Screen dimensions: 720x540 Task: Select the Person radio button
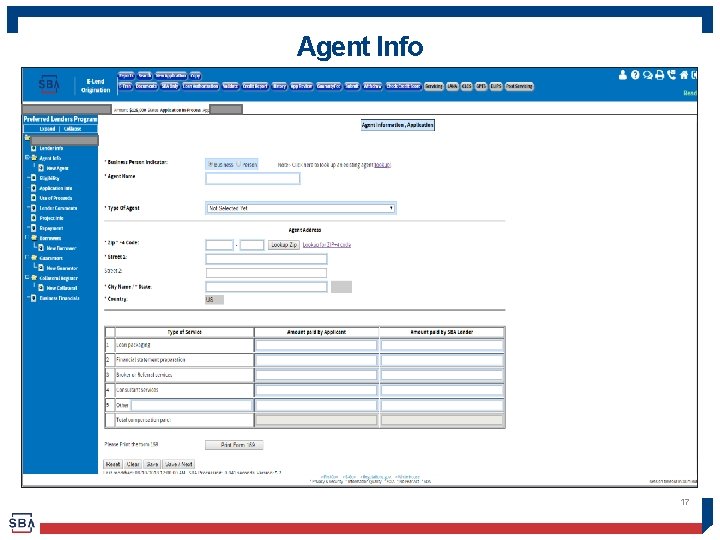coord(238,164)
